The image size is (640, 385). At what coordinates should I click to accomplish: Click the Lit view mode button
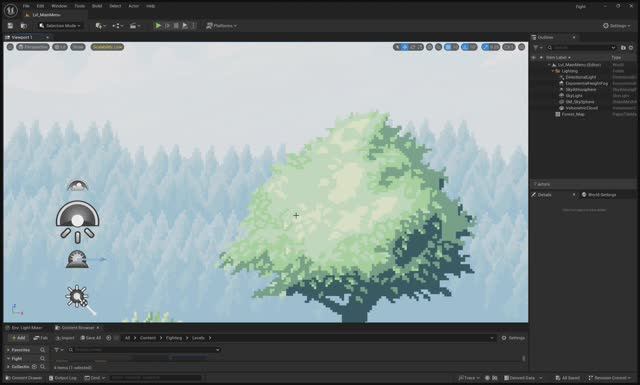[x=60, y=47]
